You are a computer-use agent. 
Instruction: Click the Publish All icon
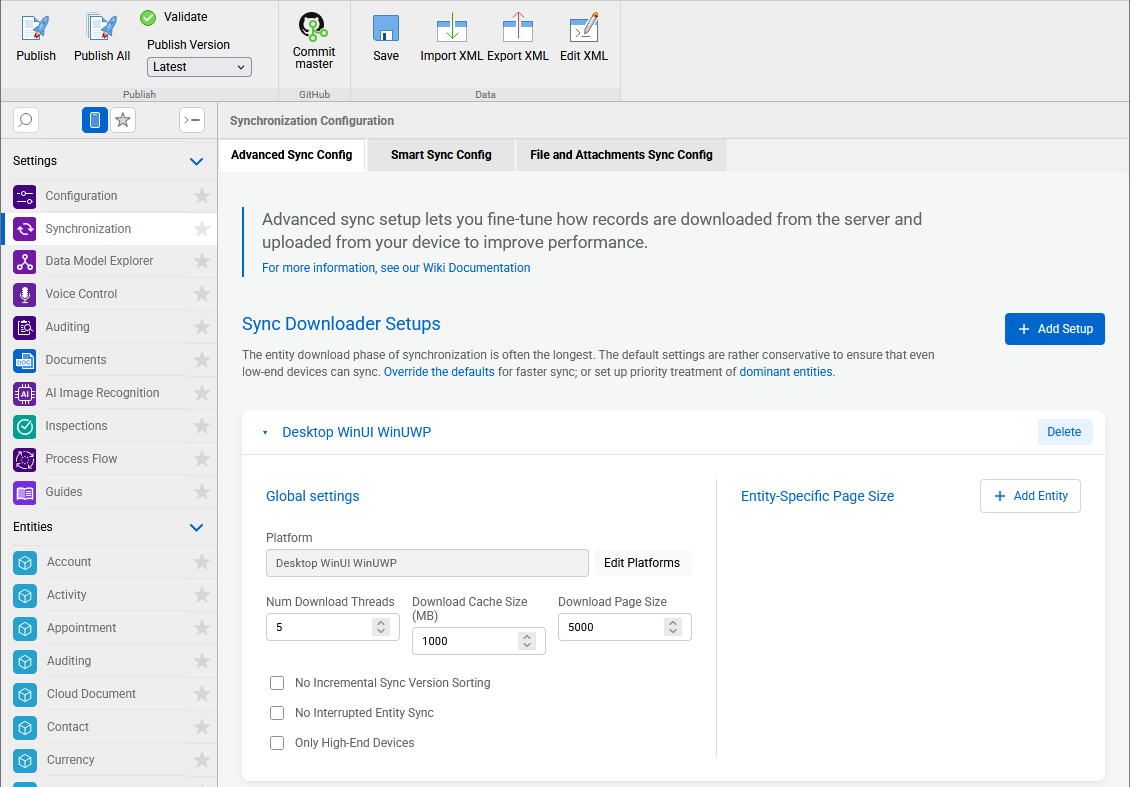102,28
